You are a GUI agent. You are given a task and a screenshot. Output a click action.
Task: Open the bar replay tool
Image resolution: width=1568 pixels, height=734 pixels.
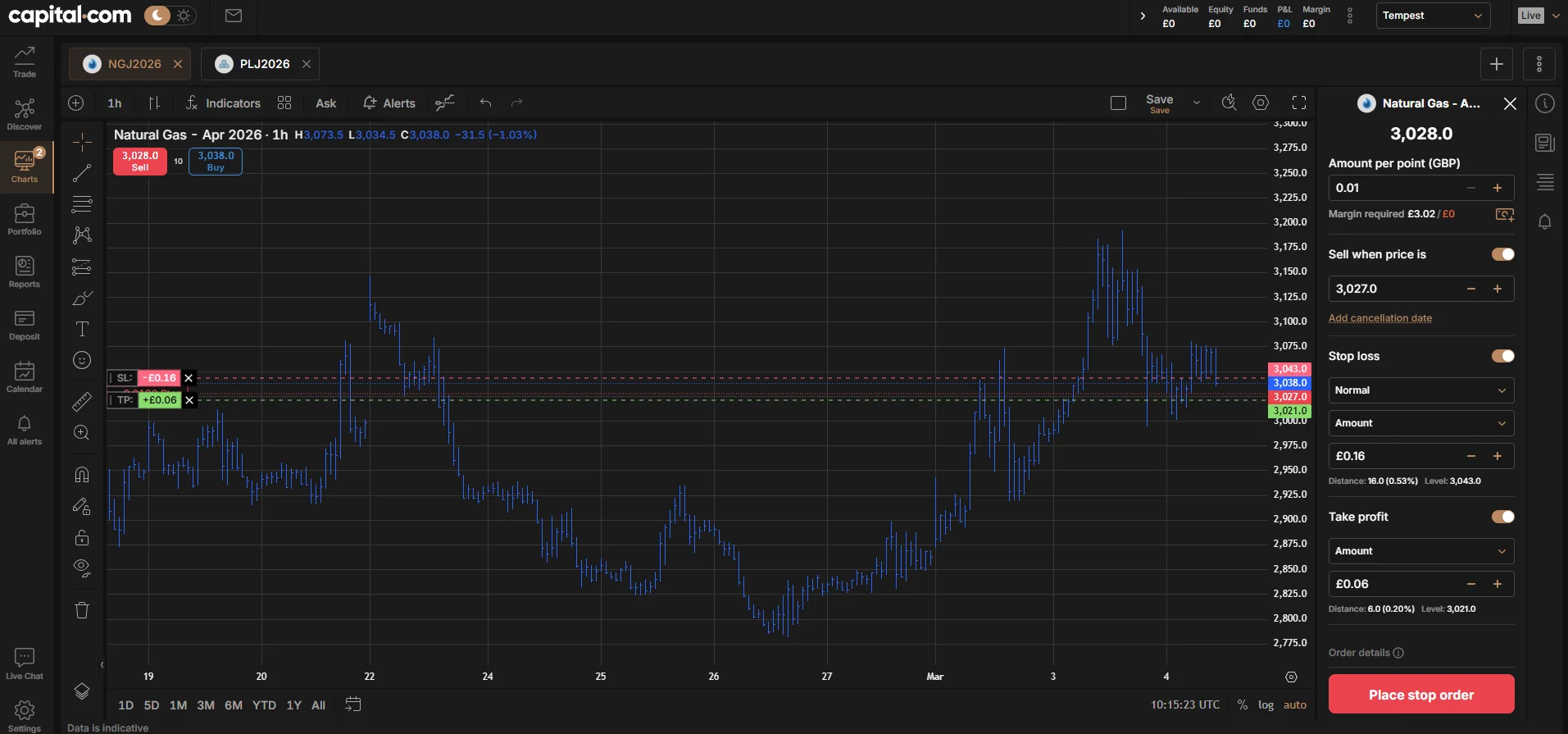[x=445, y=103]
